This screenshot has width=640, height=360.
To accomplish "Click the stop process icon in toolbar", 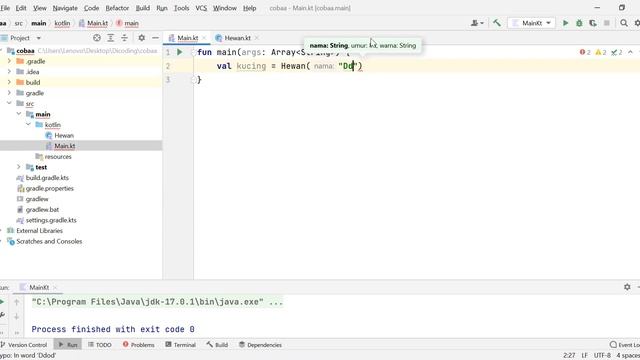I will pos(607,23).
